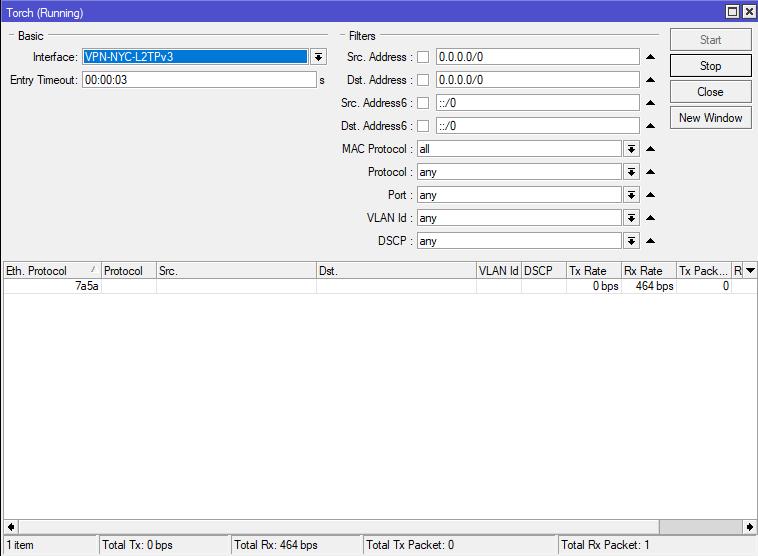Click the MAC Protocol 'all' field
Image resolution: width=758 pixels, height=556 pixels.
520,149
